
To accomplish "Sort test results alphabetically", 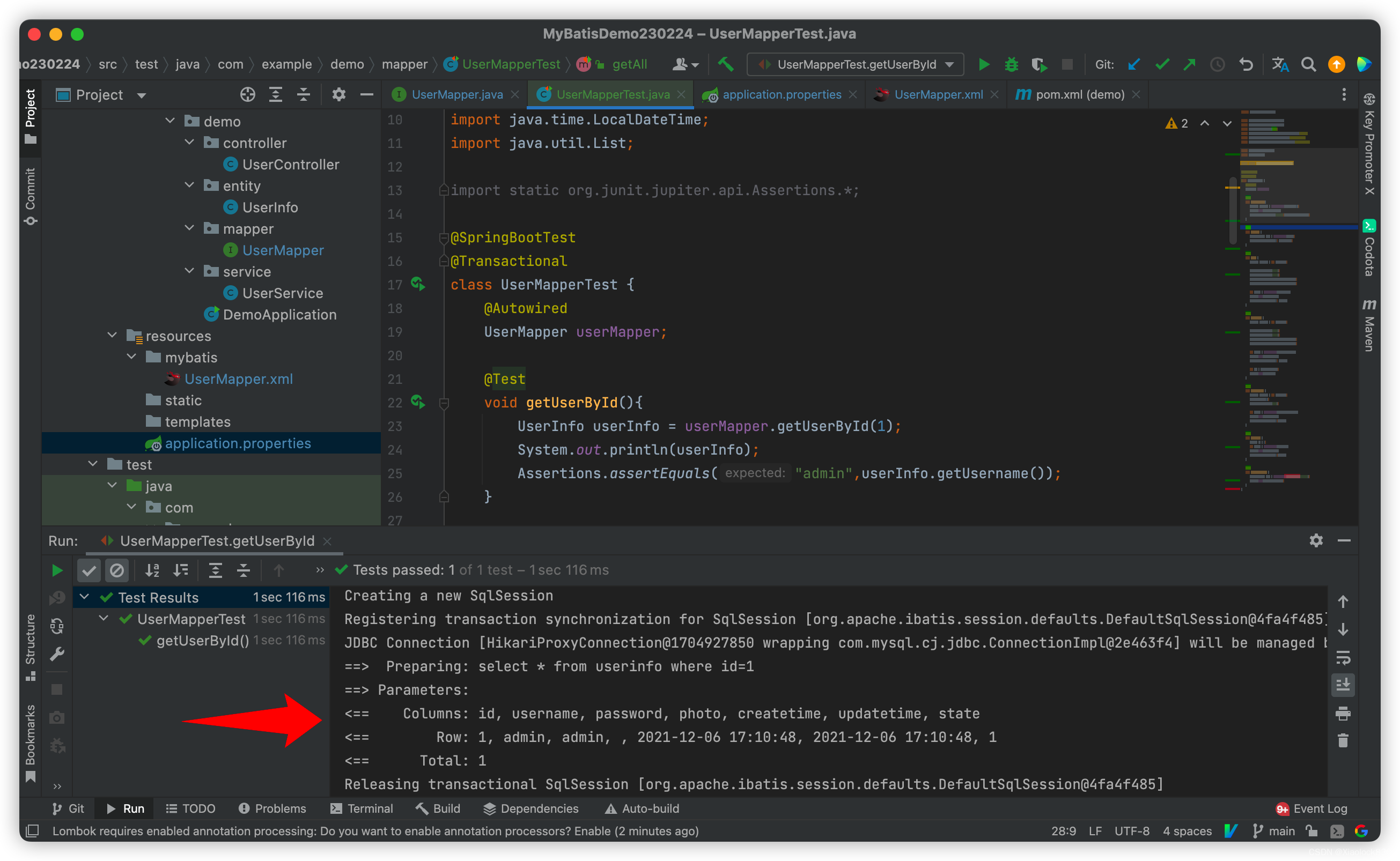I will [x=152, y=570].
